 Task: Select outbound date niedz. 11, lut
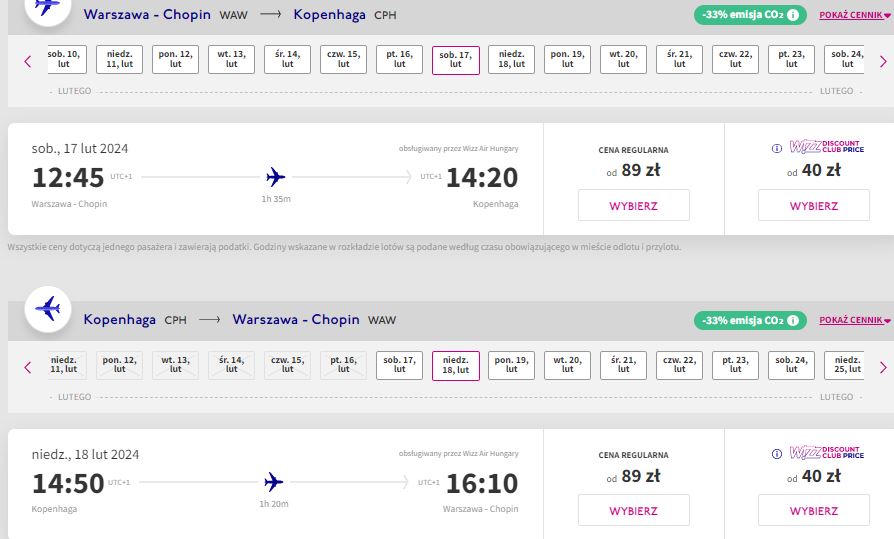click(x=119, y=59)
